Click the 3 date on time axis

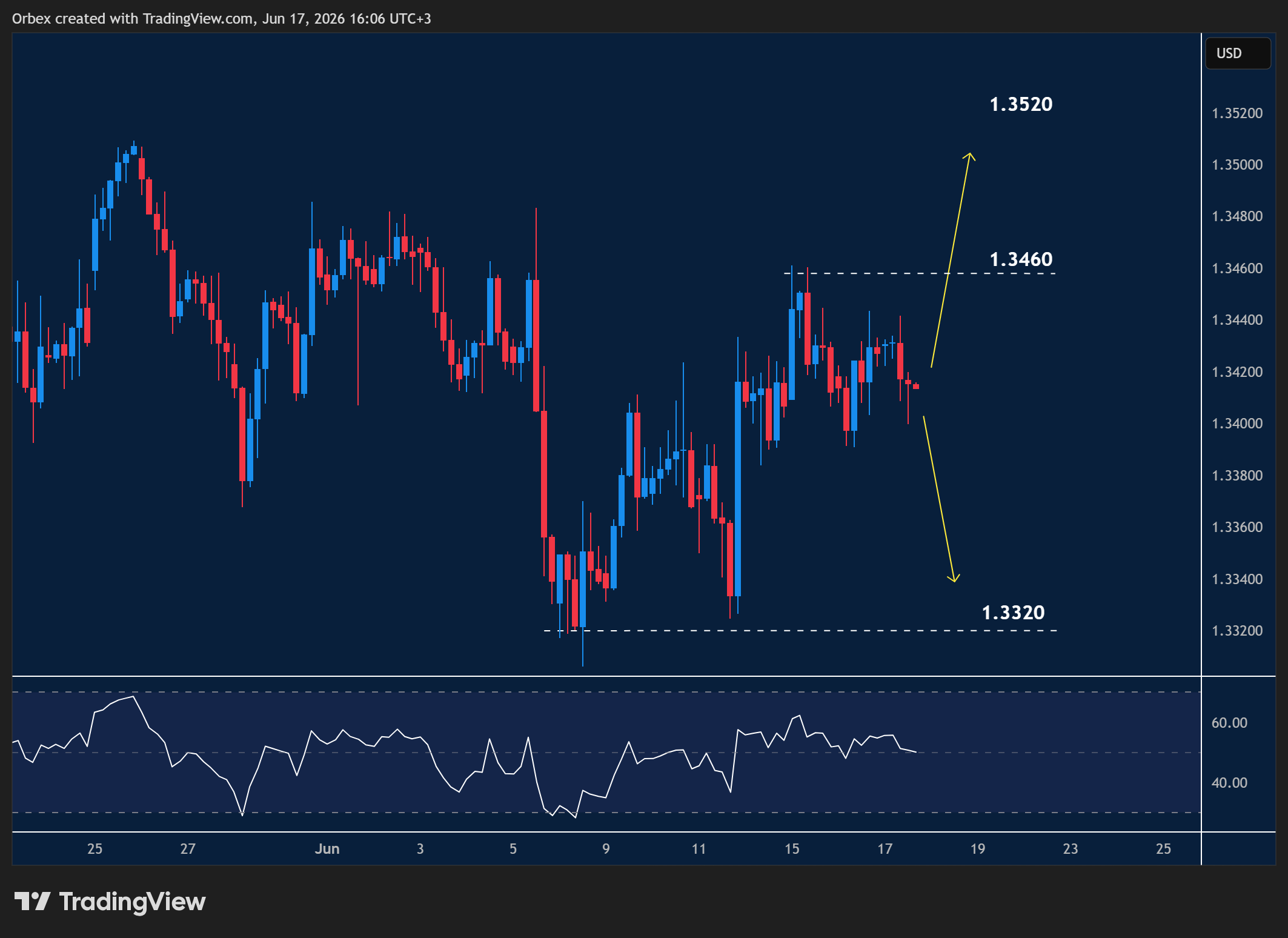click(x=420, y=849)
